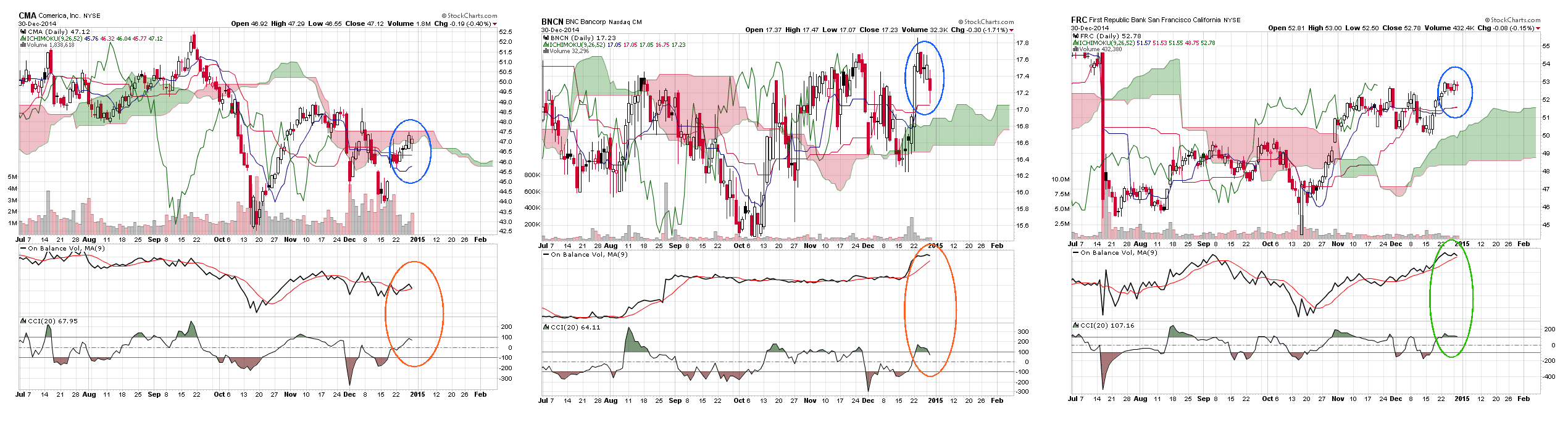Viewport: 1568px width, 422px height.
Task: Click 'Chg -0.19 (-0.40%)' text
Action: click(462, 24)
